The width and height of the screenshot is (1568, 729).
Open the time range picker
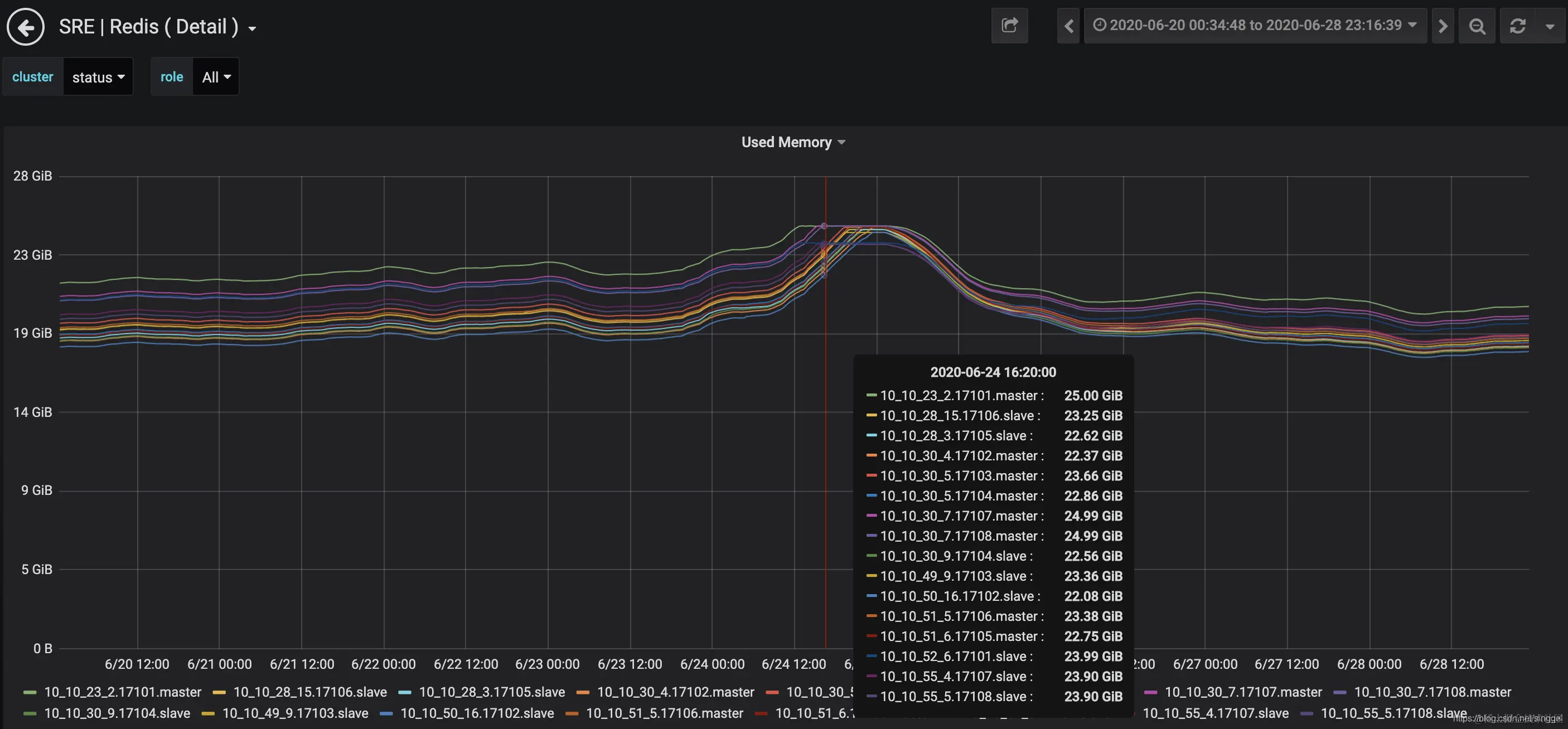(1255, 25)
